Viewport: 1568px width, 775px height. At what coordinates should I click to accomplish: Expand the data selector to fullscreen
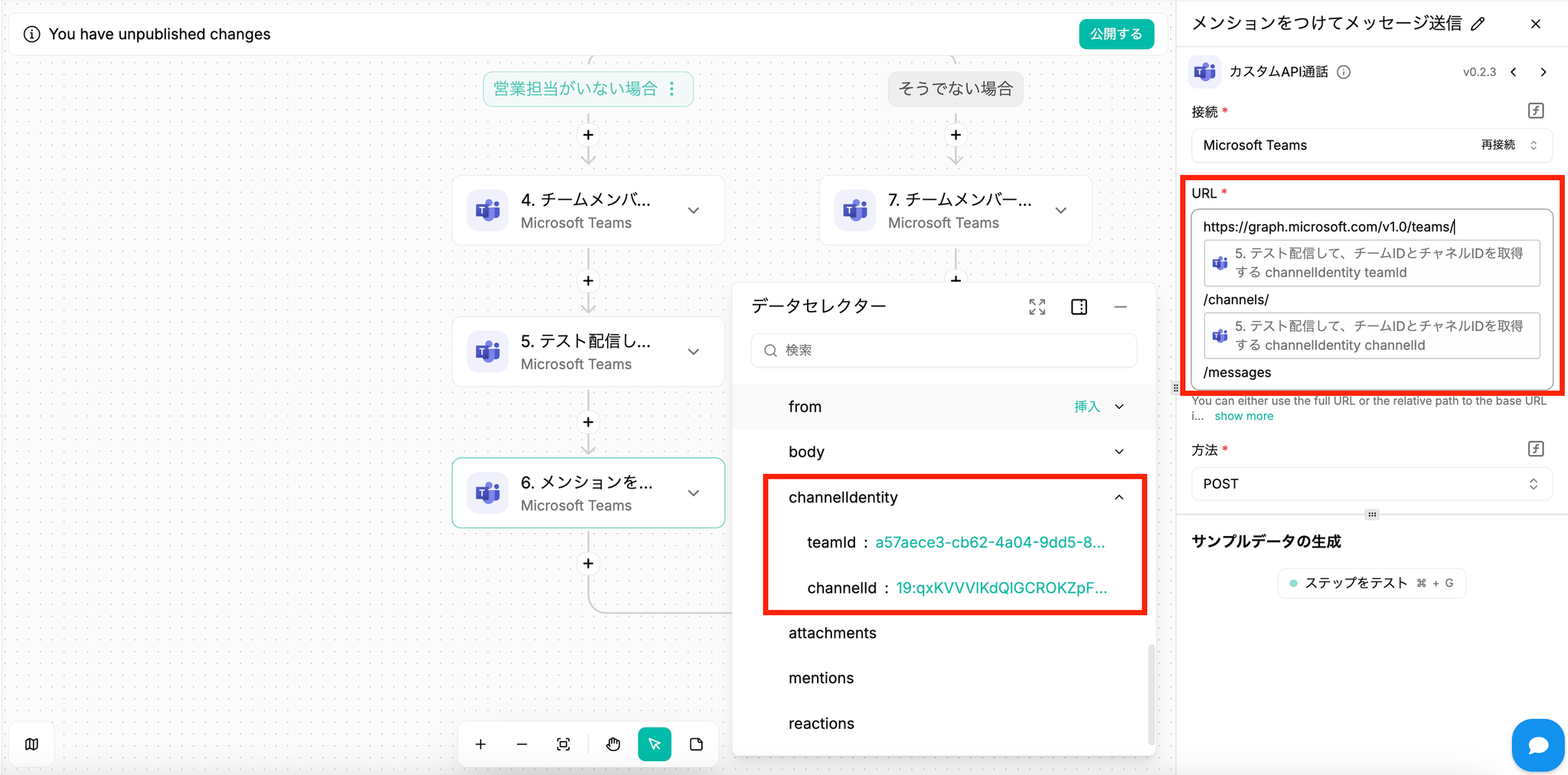[x=1037, y=307]
